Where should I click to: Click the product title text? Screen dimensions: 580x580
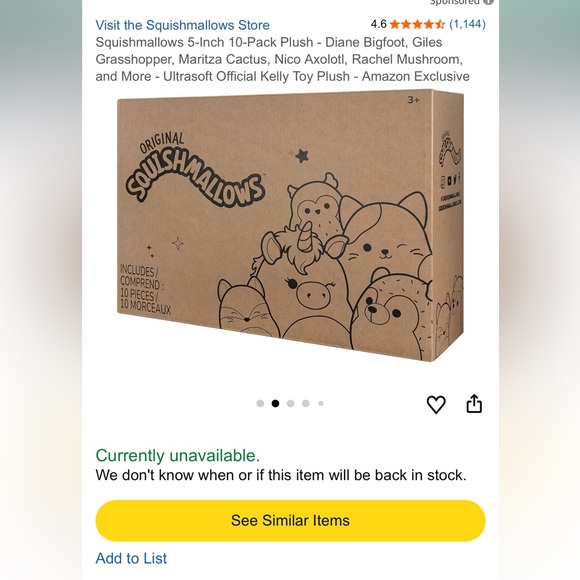click(282, 59)
